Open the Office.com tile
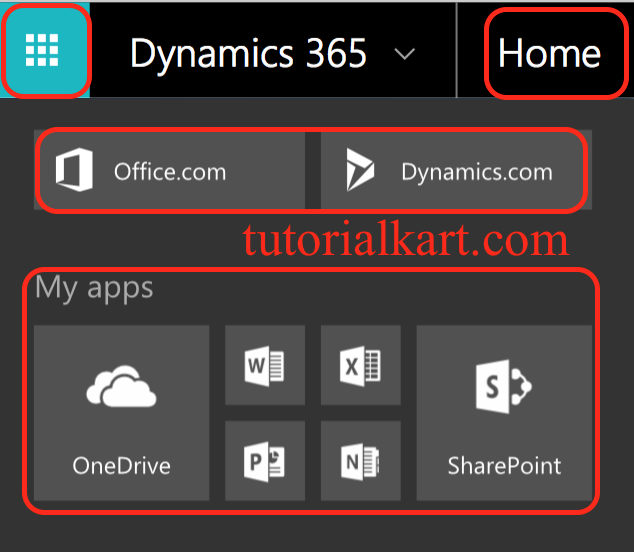Image resolution: width=634 pixels, height=552 pixels. coord(169,170)
